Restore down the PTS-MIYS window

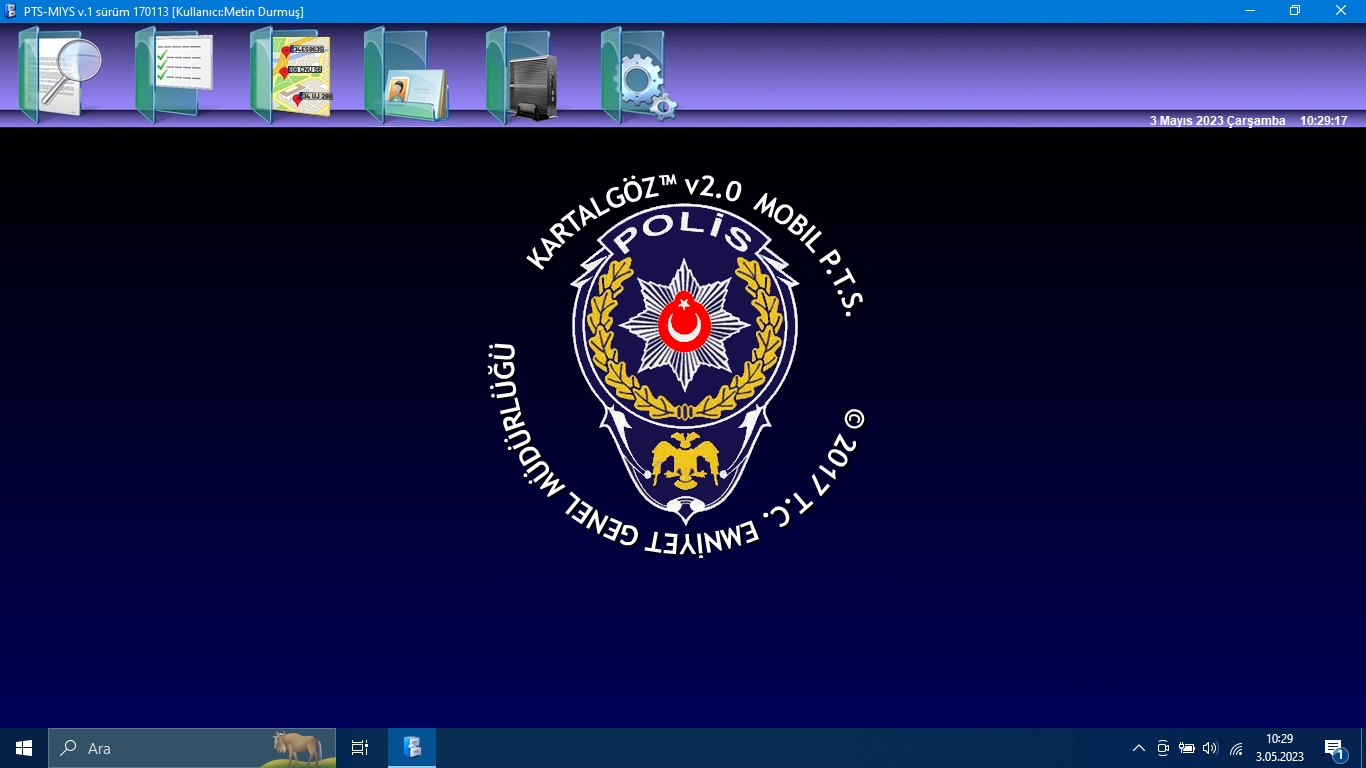pos(1295,11)
